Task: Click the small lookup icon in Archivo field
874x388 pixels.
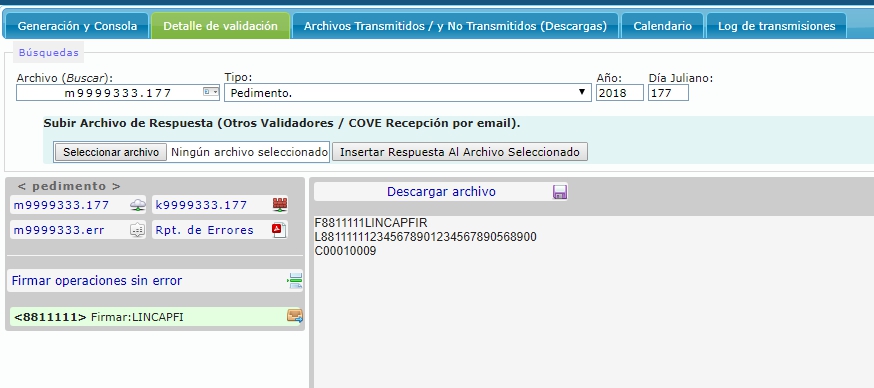Action: [x=211, y=92]
